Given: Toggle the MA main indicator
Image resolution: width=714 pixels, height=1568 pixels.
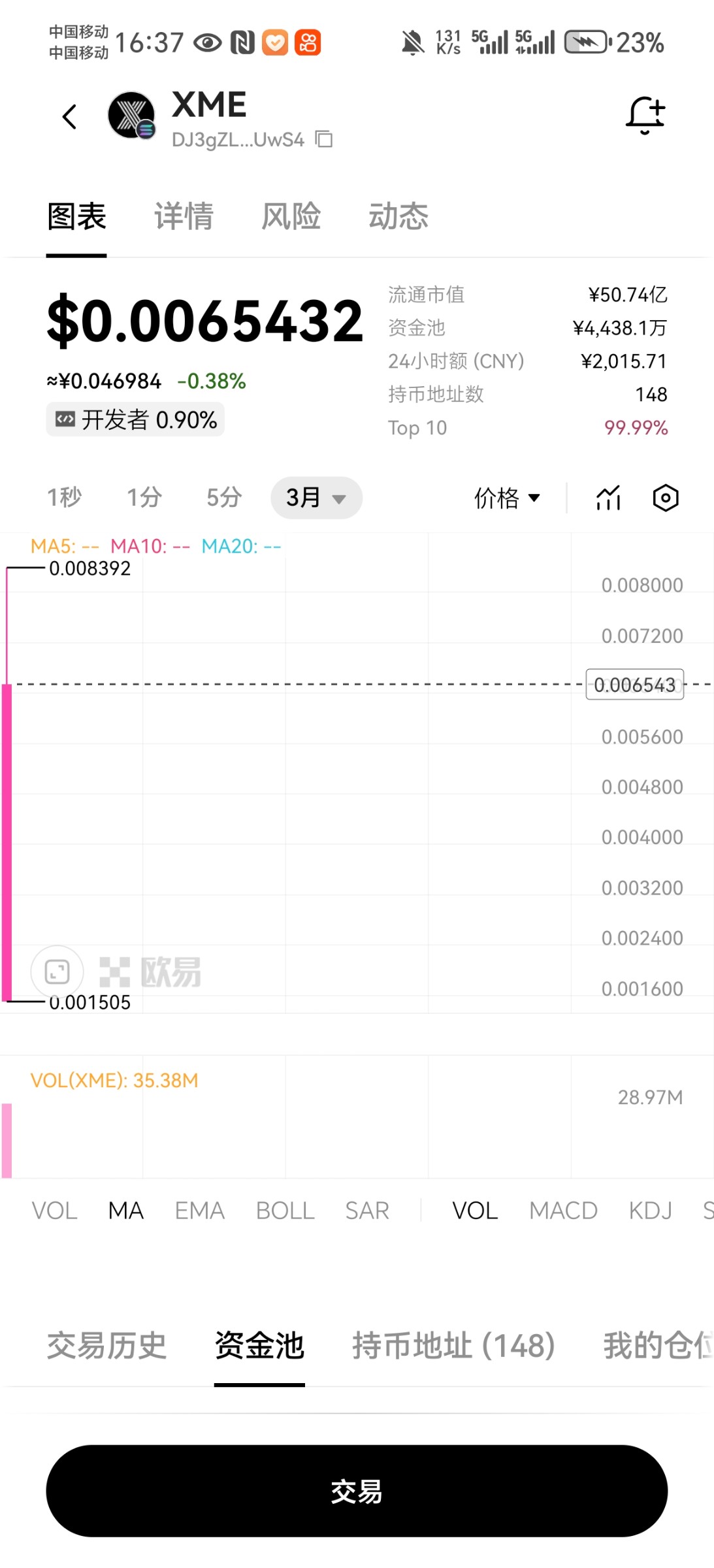Looking at the screenshot, I should 125,1211.
